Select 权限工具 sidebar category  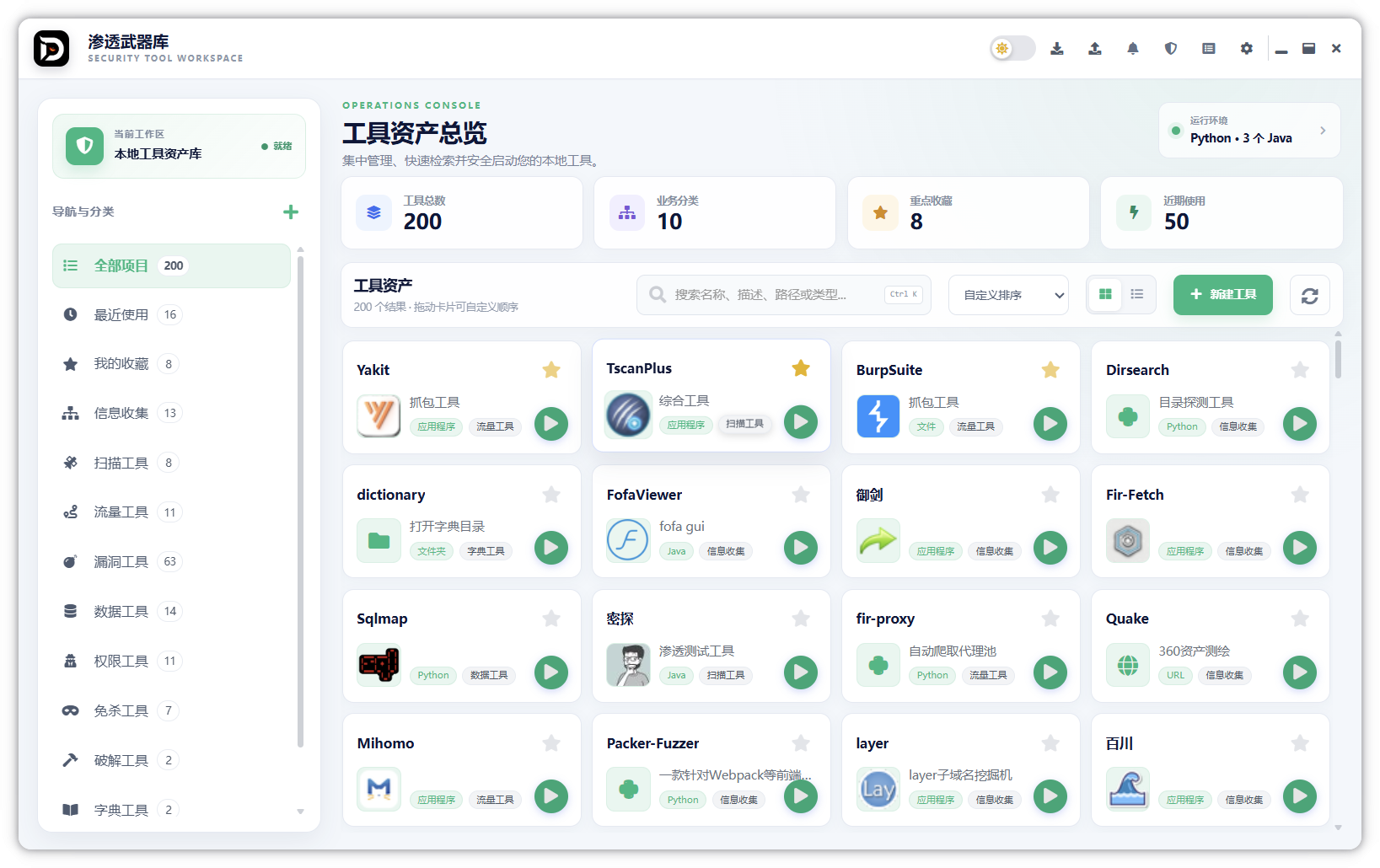[x=171, y=661]
